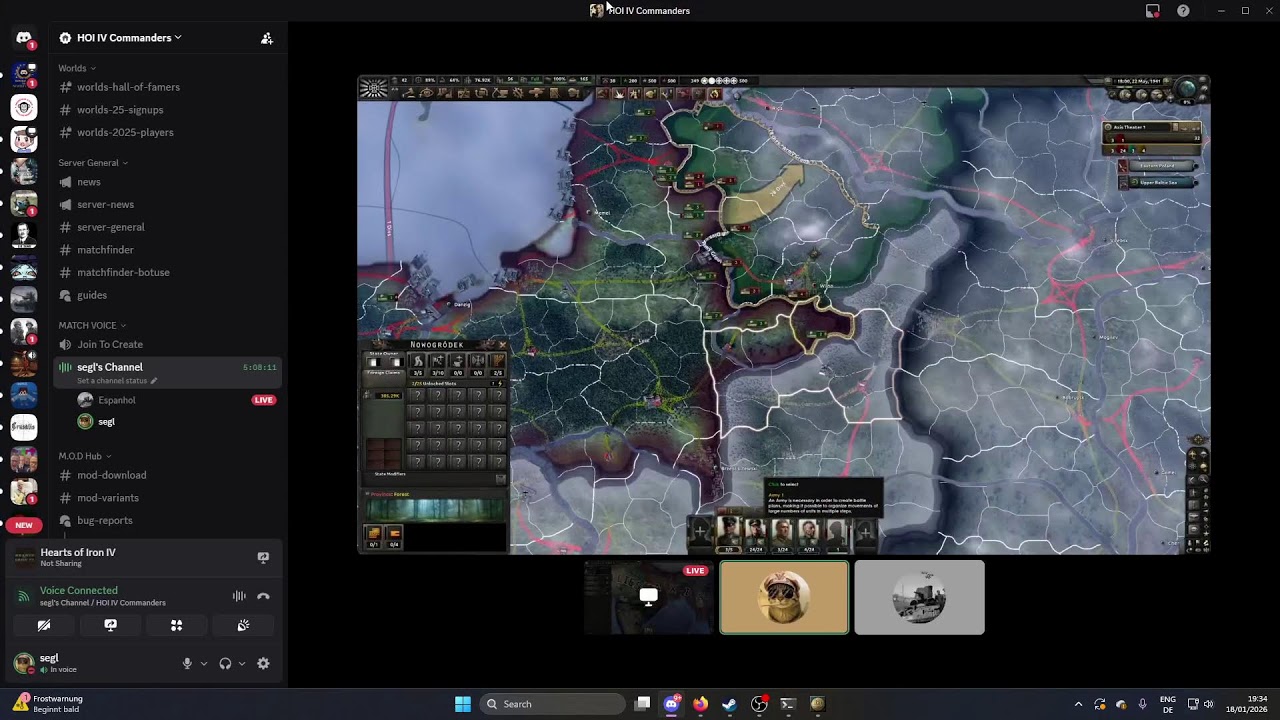The height and width of the screenshot is (720, 1280).
Task: Collapse the M.O.D Hub category
Action: [84, 456]
